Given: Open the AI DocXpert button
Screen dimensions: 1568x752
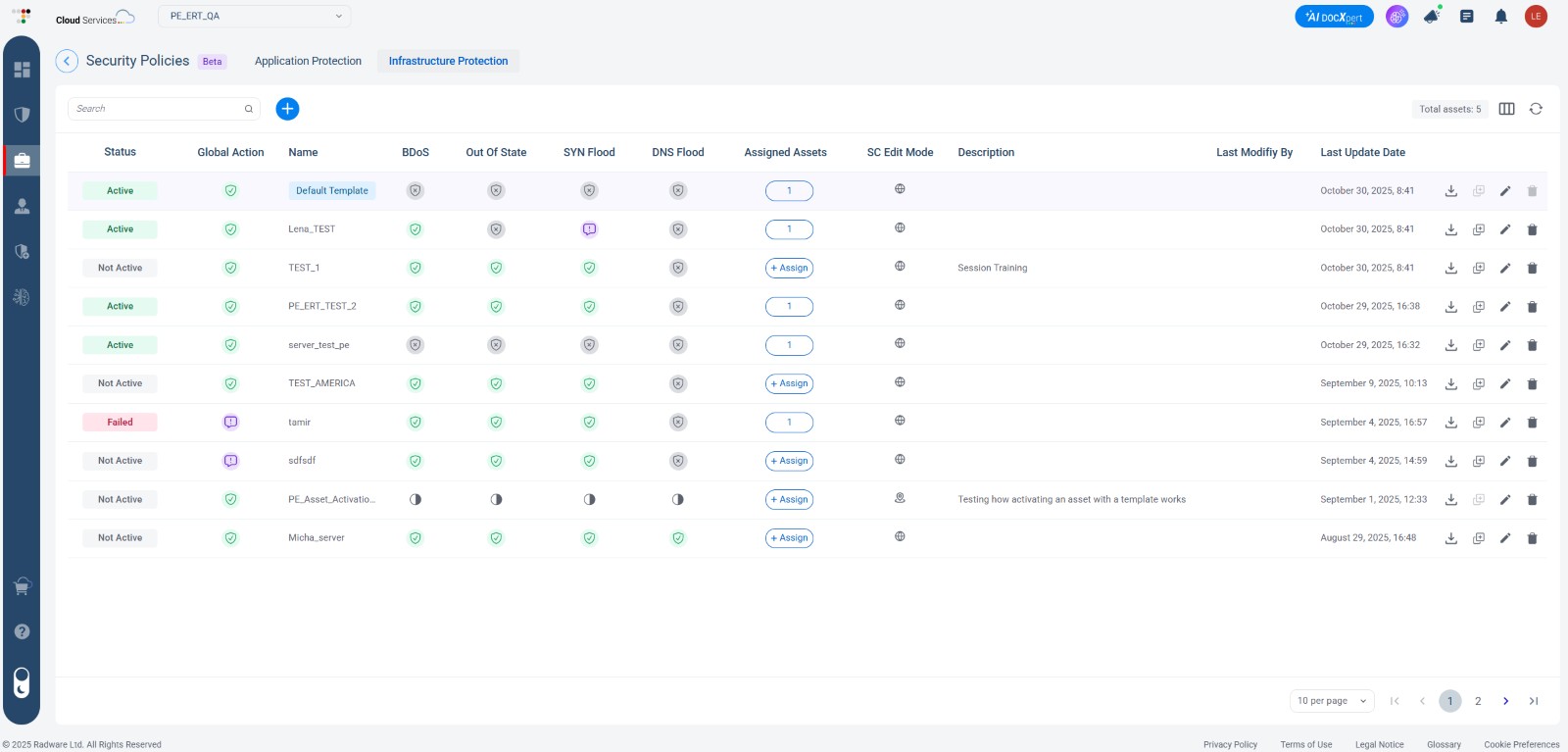Looking at the screenshot, I should click(x=1334, y=17).
